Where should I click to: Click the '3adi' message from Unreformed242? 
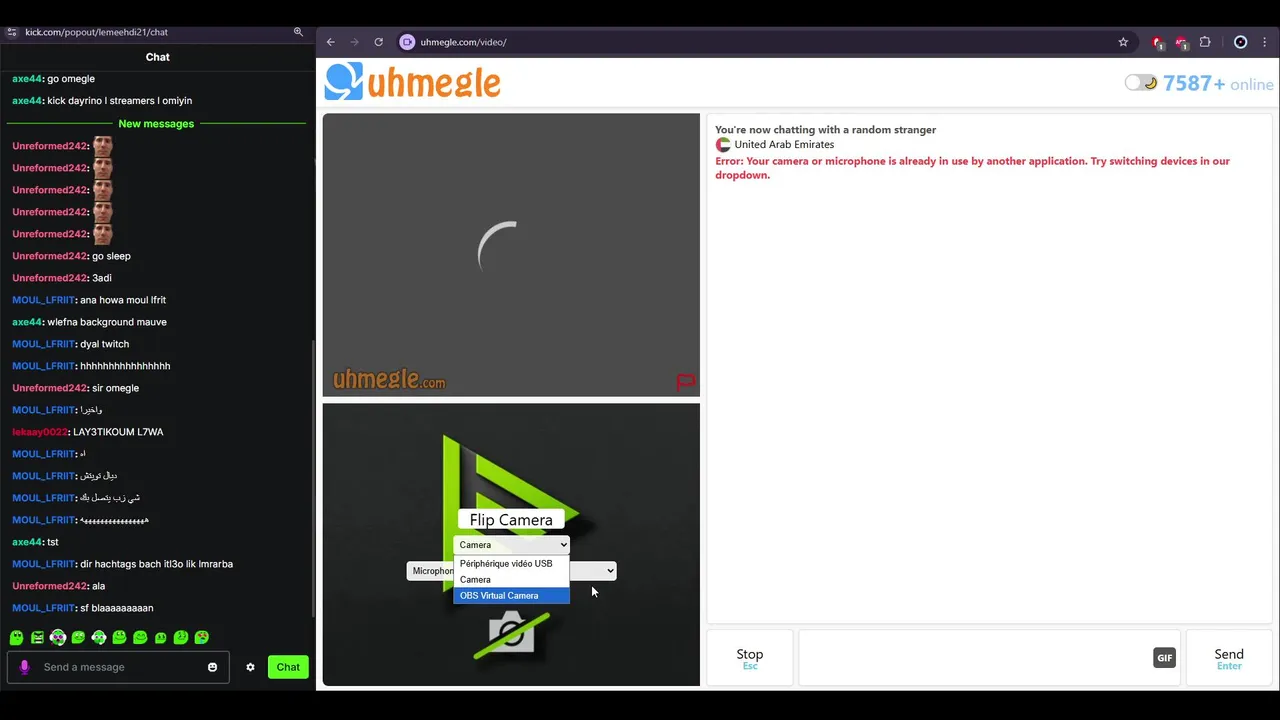[x=102, y=278]
